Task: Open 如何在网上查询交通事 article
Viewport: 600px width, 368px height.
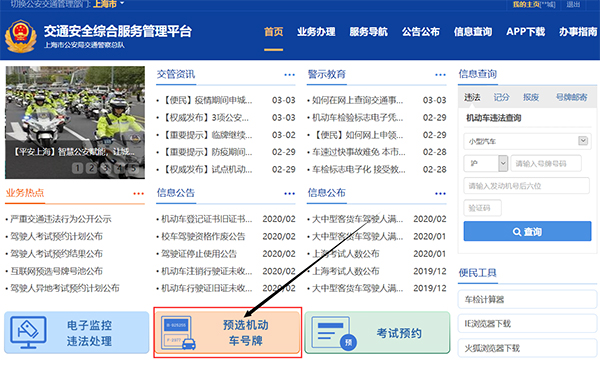Action: tap(357, 100)
